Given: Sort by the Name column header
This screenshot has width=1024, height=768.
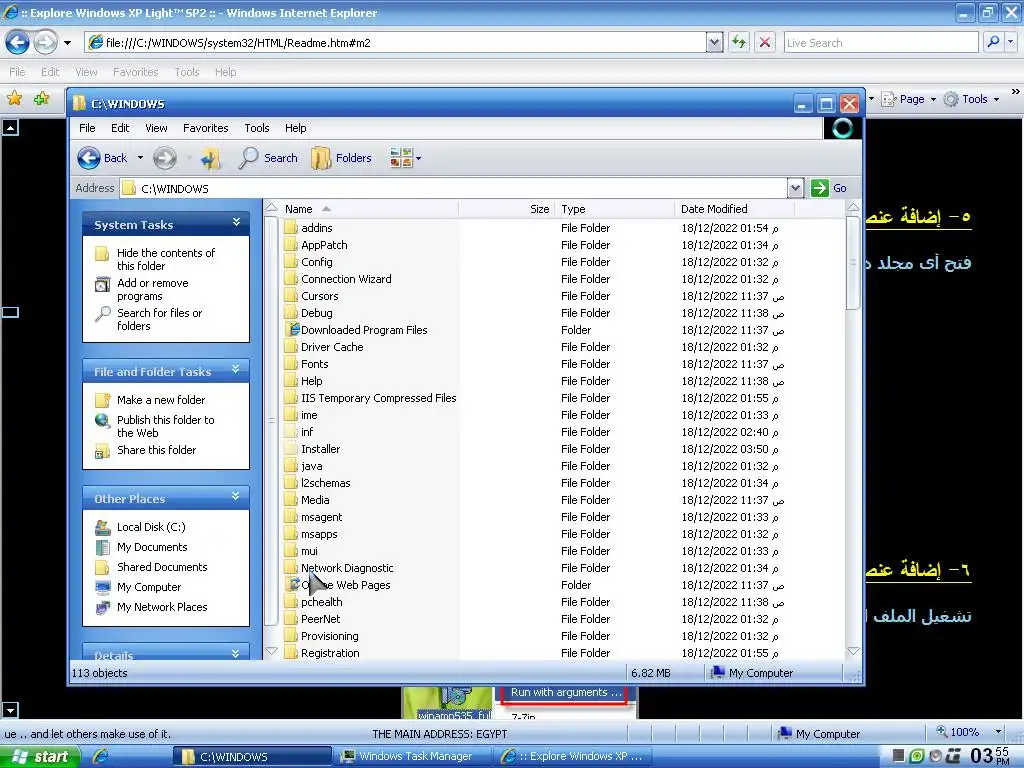Looking at the screenshot, I should pos(371,209).
